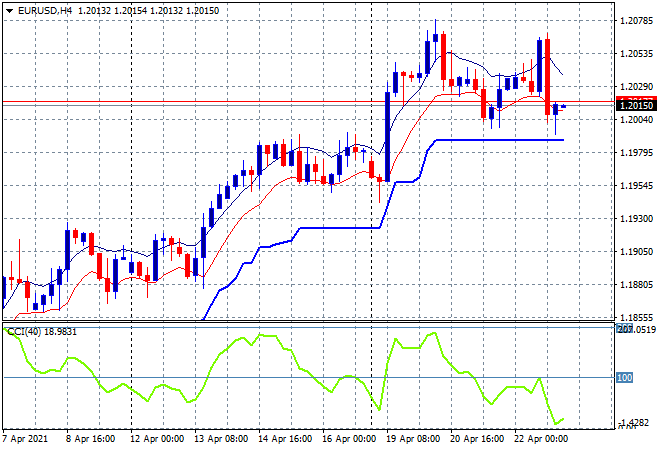Click the 1.20535 price scale label

(637, 53)
